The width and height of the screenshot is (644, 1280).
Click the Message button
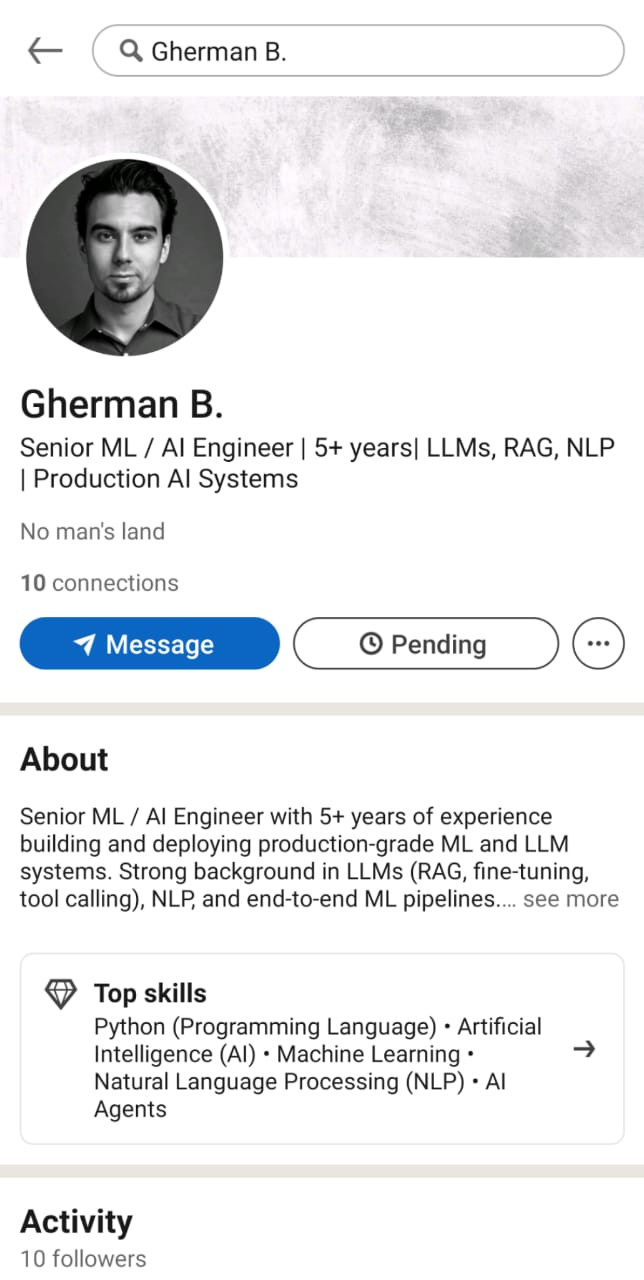point(150,643)
